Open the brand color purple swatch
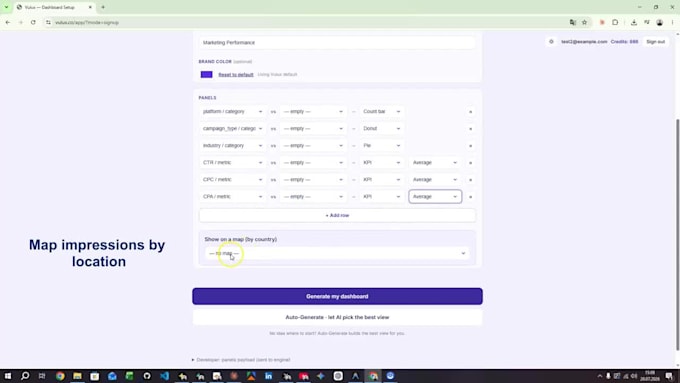The height and width of the screenshot is (383, 680). pyautogui.click(x=206, y=75)
